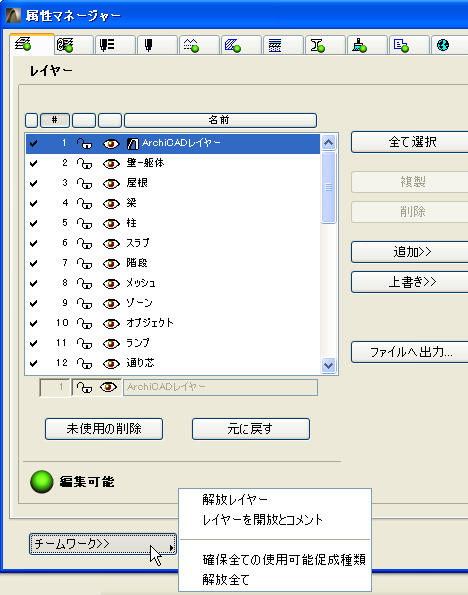Click the layer list scroll-down arrow
468x595 pixels.
click(328, 365)
